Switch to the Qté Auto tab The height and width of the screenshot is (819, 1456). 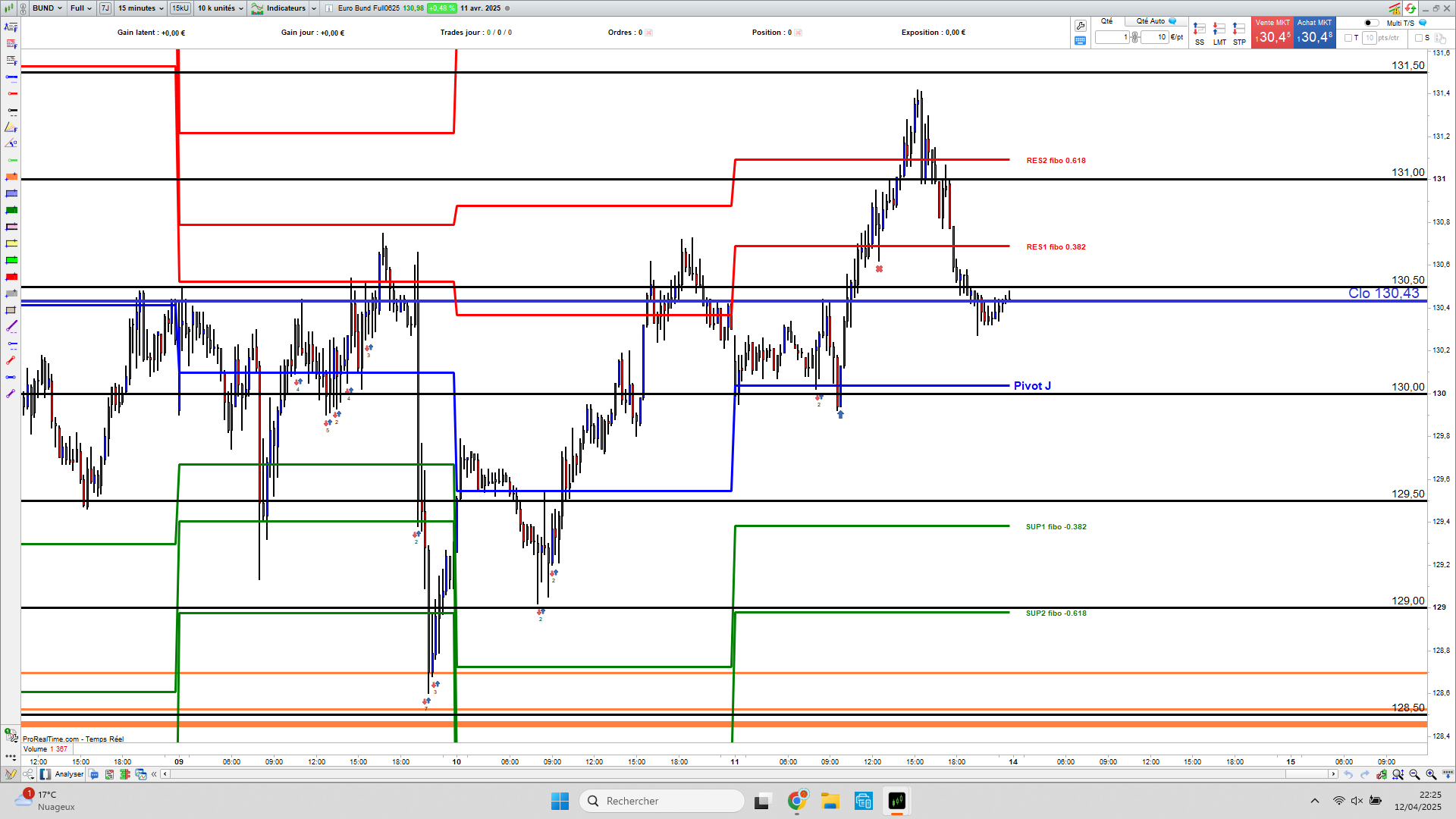pyautogui.click(x=1151, y=21)
